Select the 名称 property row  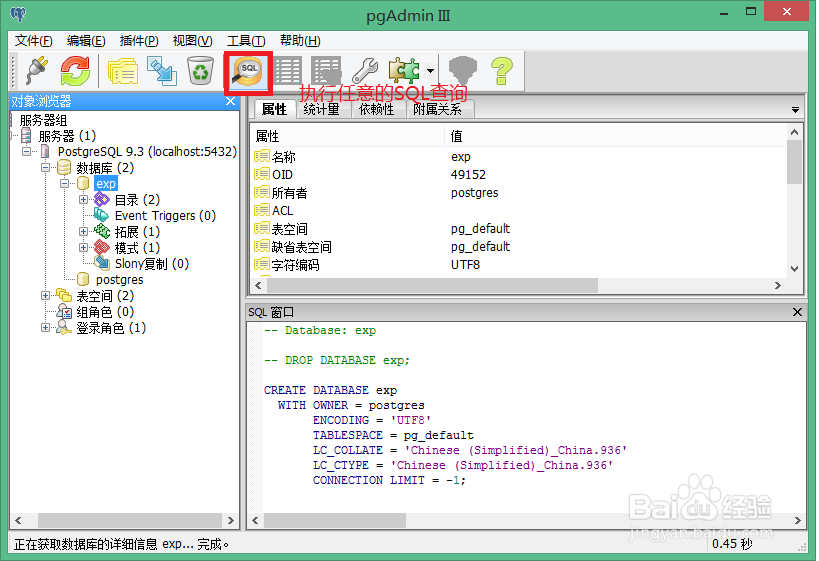pyautogui.click(x=518, y=157)
